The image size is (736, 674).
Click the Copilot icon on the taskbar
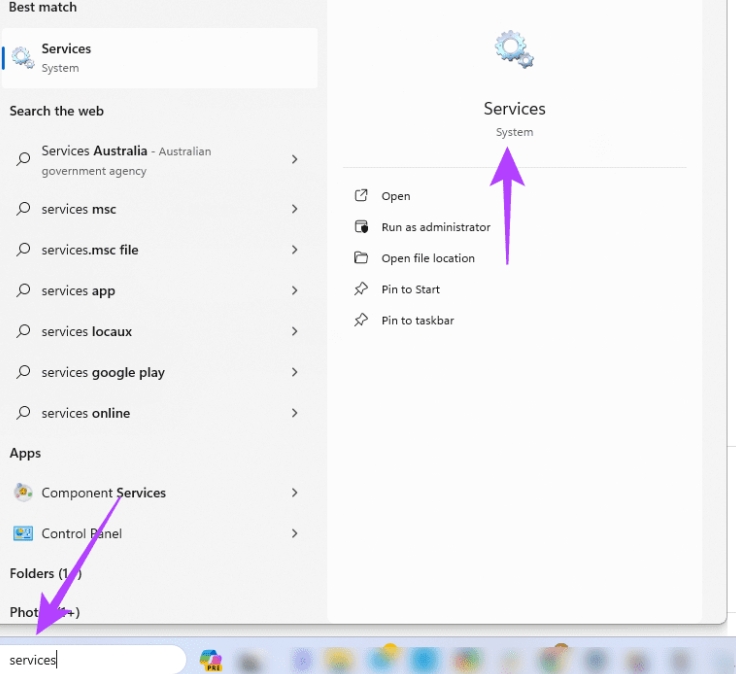click(x=210, y=660)
